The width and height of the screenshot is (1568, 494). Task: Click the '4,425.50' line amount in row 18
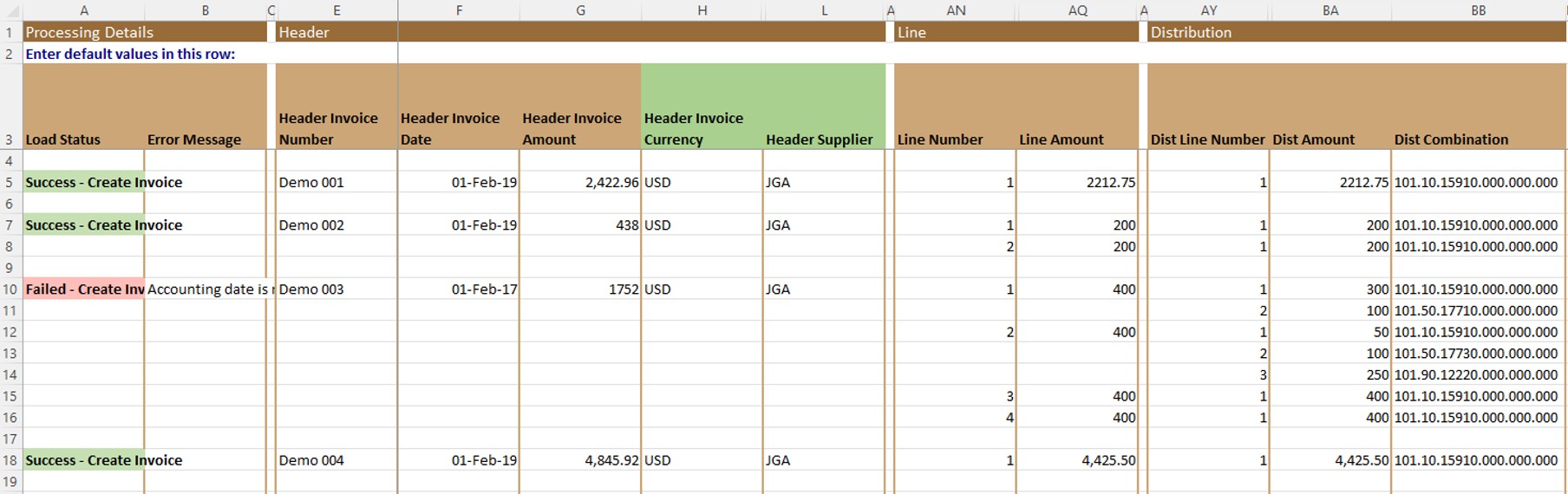[x=1078, y=460]
